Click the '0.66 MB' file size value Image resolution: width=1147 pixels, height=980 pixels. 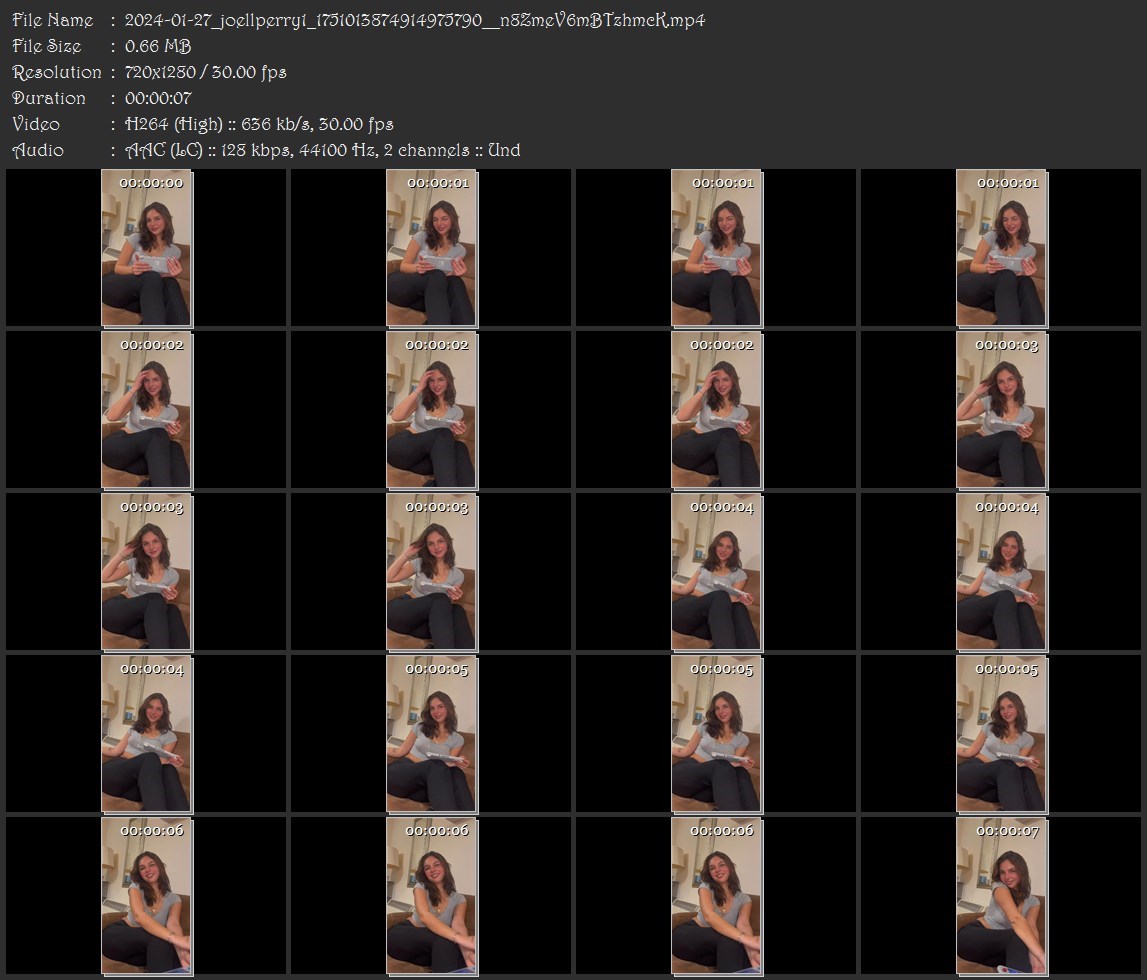tap(158, 46)
